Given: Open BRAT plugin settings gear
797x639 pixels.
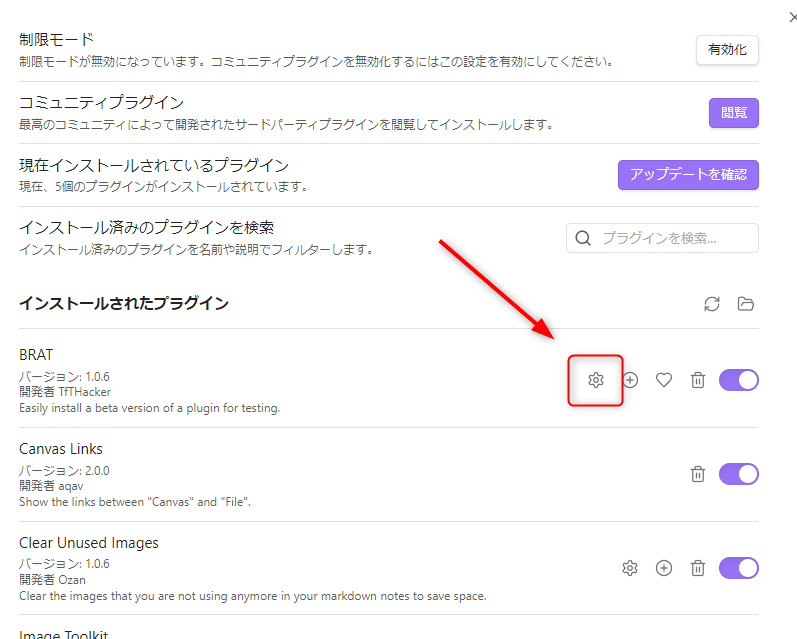Looking at the screenshot, I should pos(596,380).
